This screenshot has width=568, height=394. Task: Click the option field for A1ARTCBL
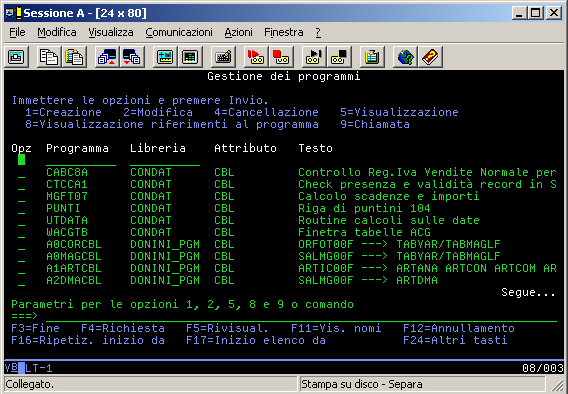[x=21, y=268]
